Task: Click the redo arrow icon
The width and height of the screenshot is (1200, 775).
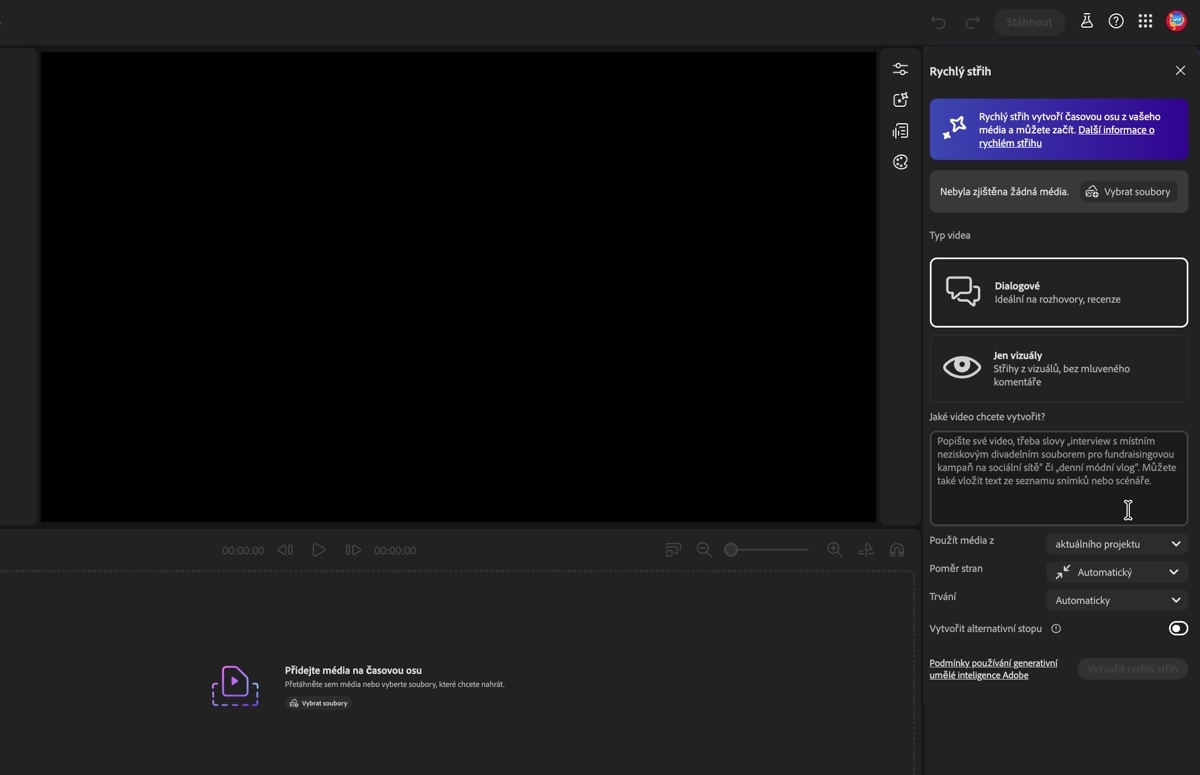Action: (972, 22)
